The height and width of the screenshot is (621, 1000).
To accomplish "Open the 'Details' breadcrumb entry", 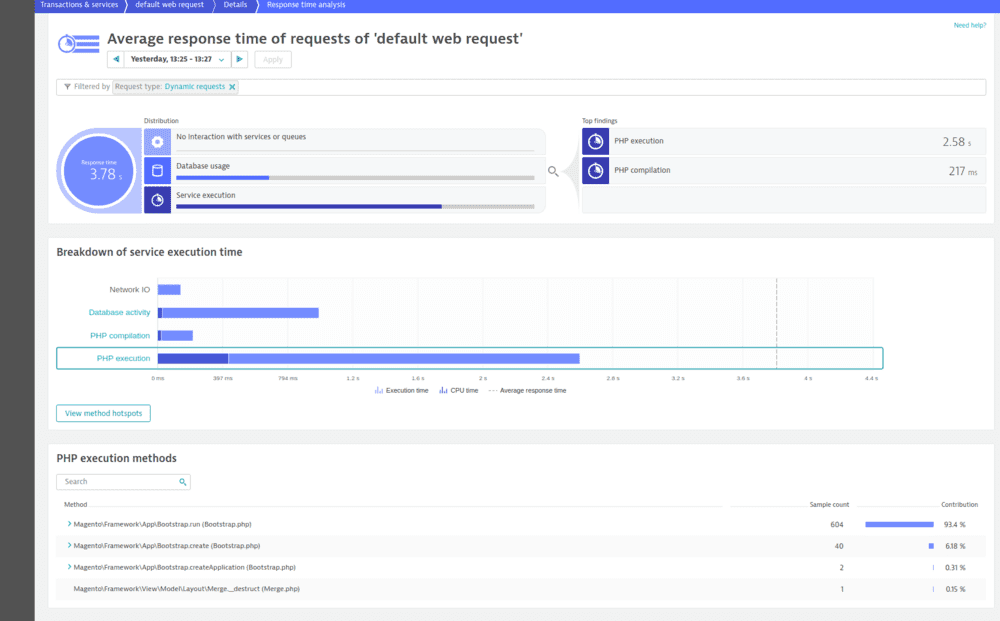I will (x=233, y=4).
